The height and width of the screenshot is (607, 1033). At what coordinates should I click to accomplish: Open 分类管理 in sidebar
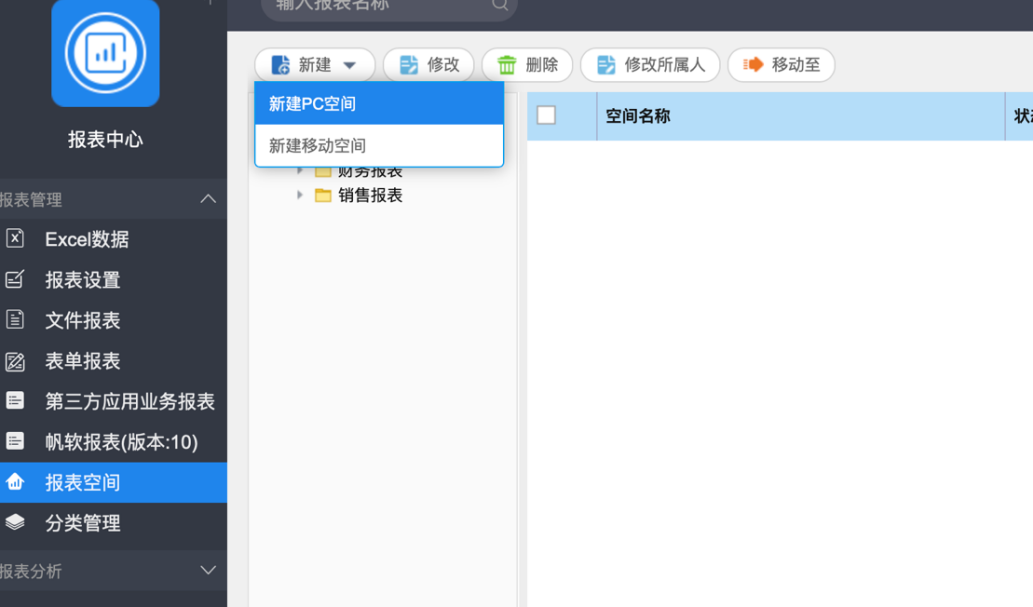point(82,523)
